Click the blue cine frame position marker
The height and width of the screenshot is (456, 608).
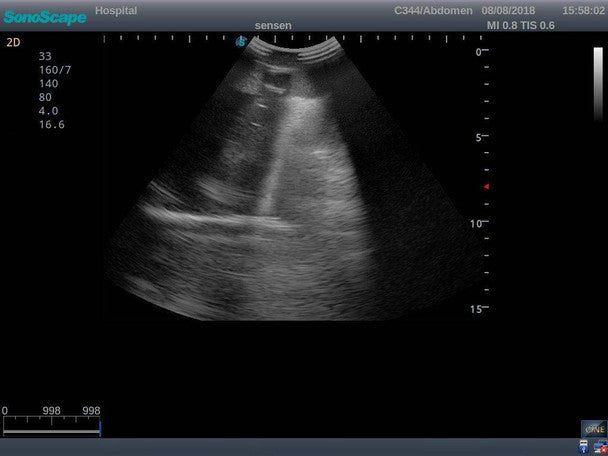[x=100, y=428]
